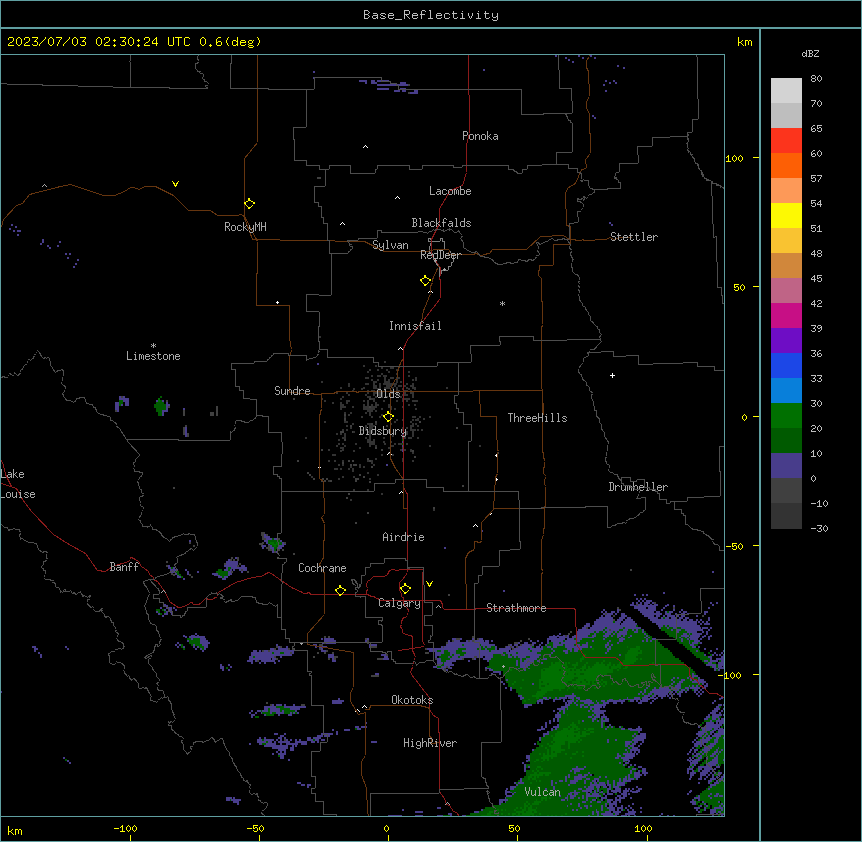Click the Limestone label
862x842 pixels.
click(153, 356)
